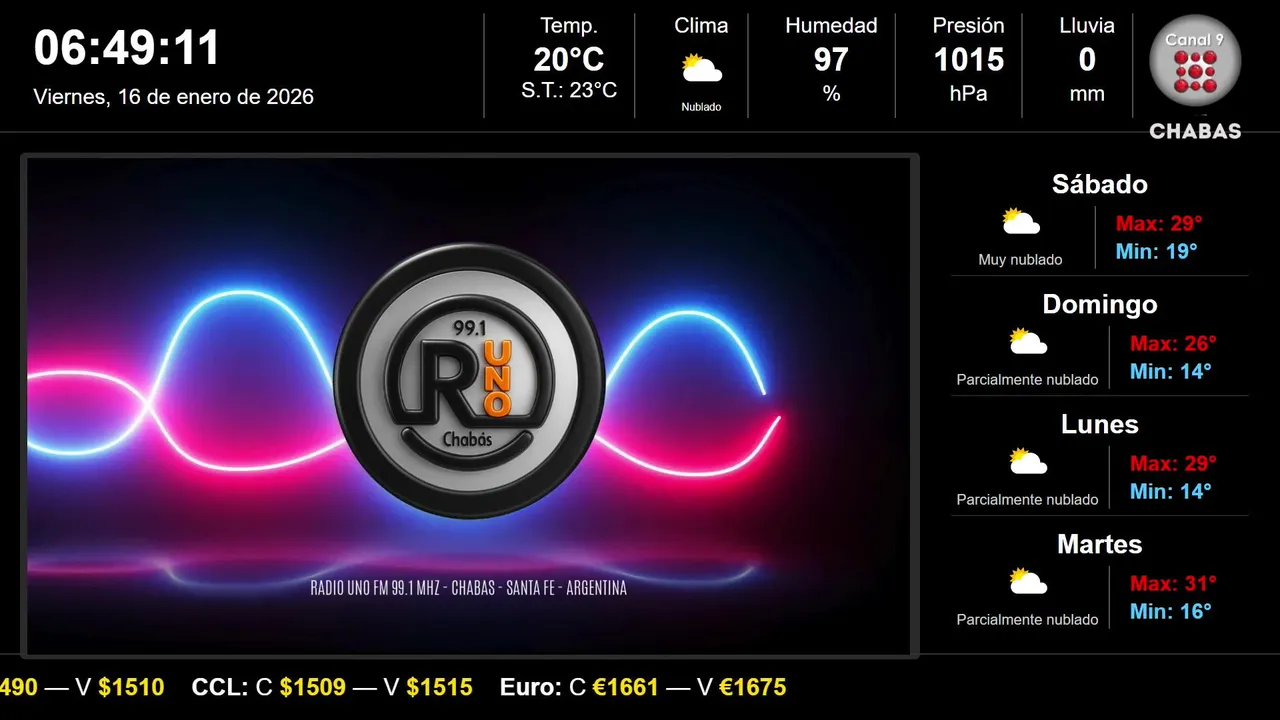Click Martes's Min: 16° value

[x=1170, y=611]
